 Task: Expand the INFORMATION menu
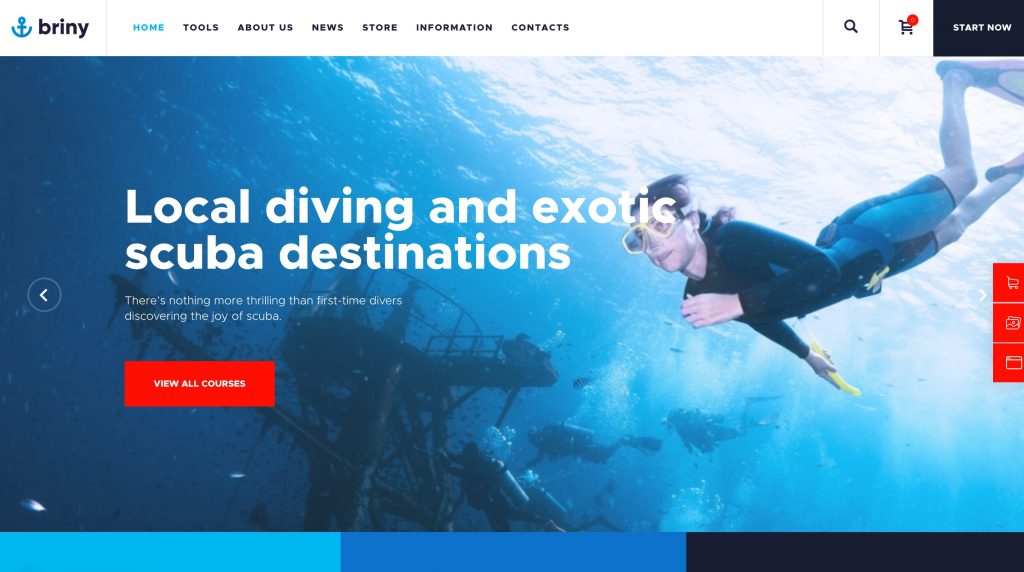[454, 27]
